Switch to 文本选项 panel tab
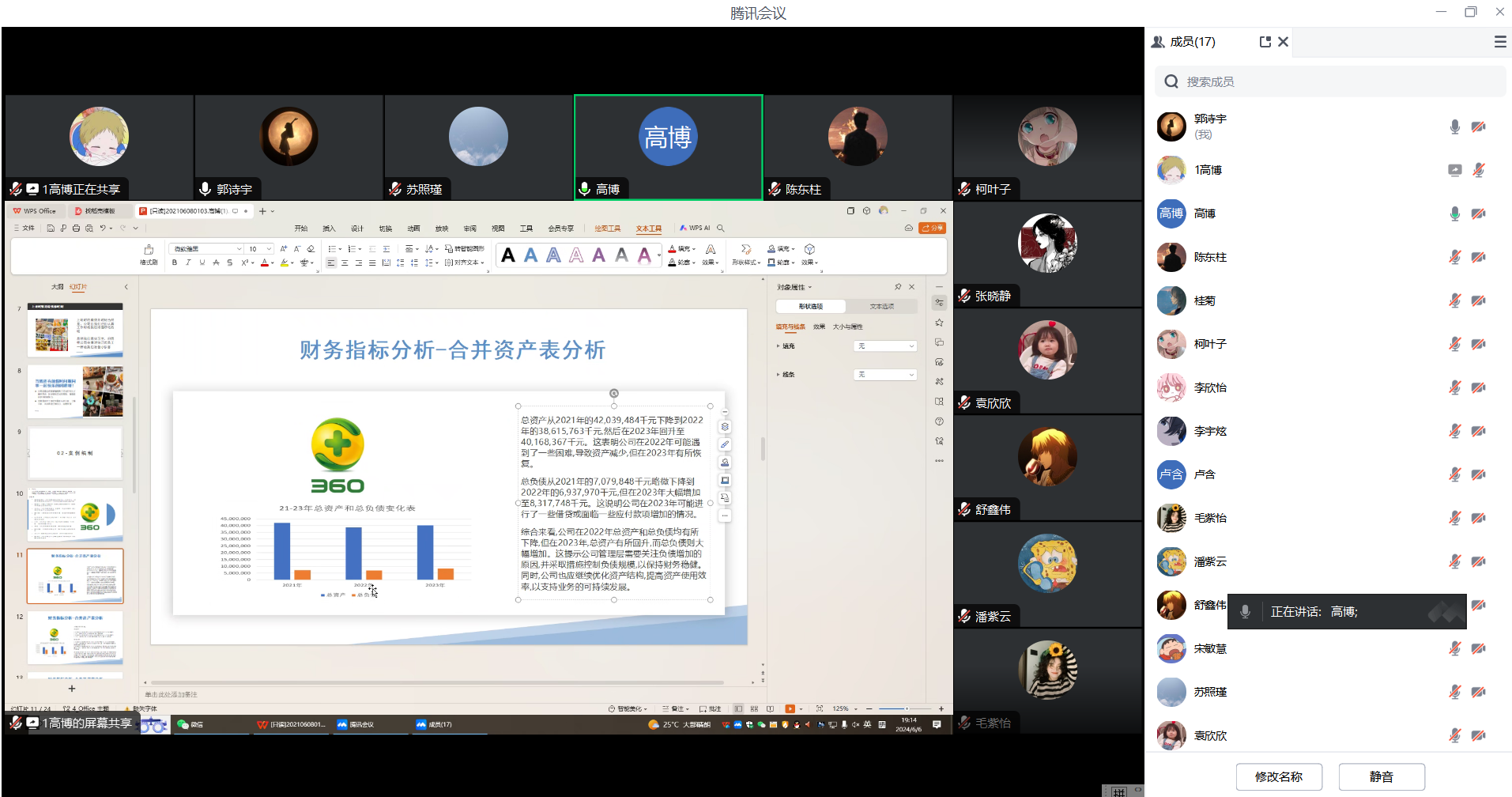Image resolution: width=1512 pixels, height=797 pixels. [881, 306]
